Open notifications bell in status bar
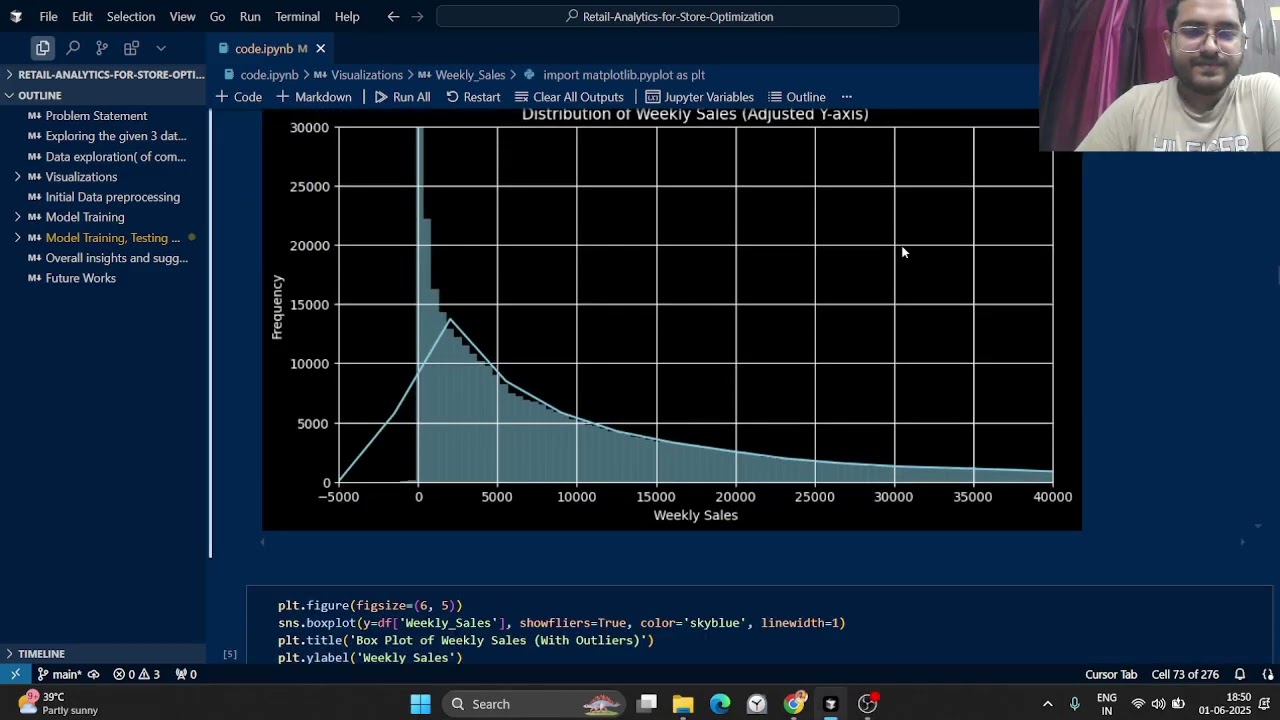 click(x=1240, y=675)
